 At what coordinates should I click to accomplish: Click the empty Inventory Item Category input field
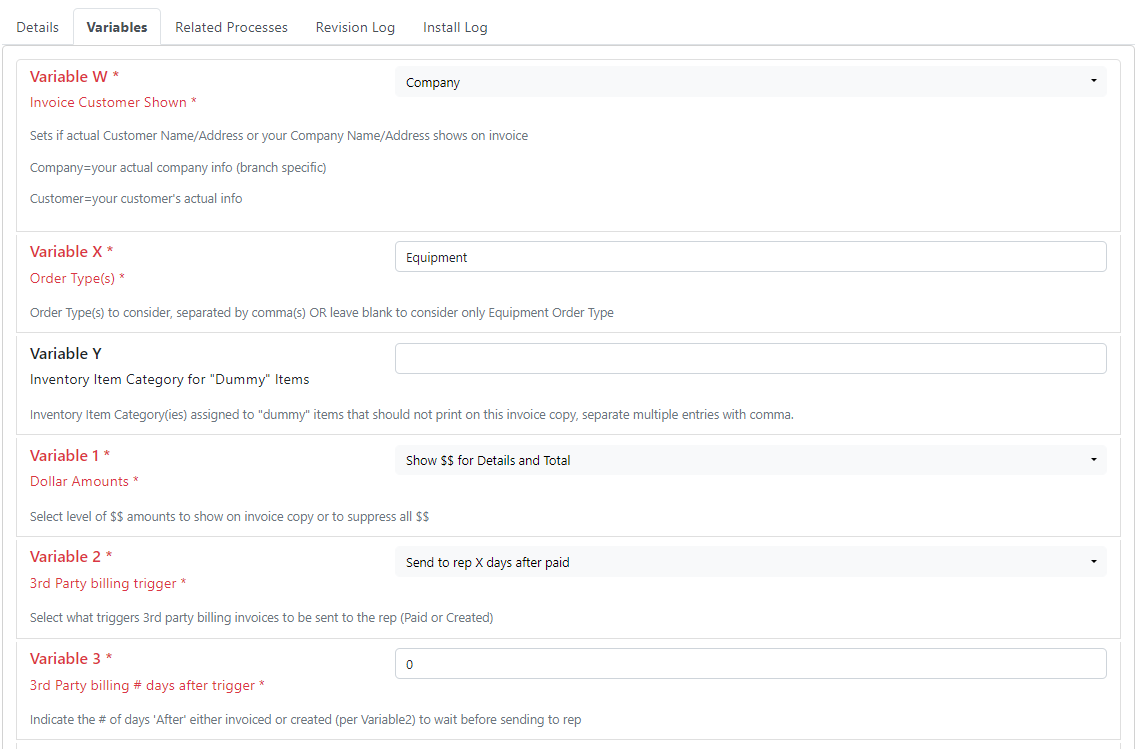coord(751,359)
